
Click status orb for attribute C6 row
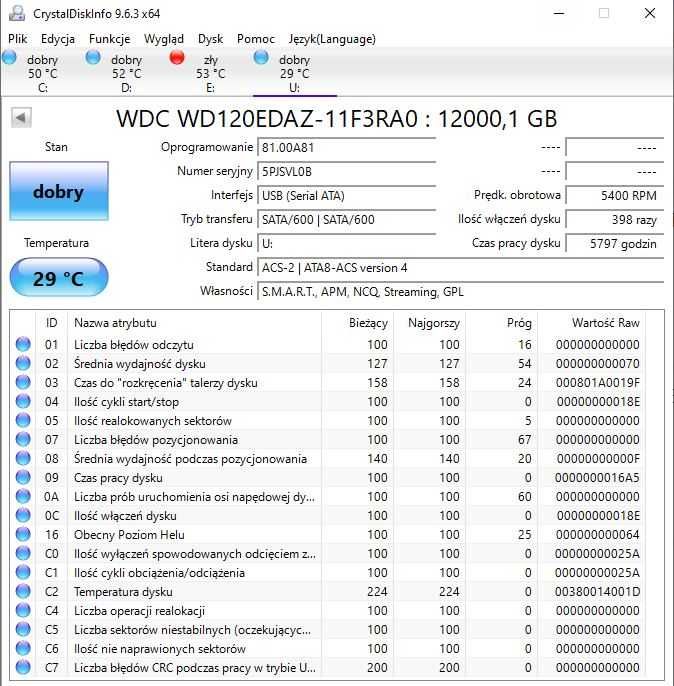click(23, 648)
